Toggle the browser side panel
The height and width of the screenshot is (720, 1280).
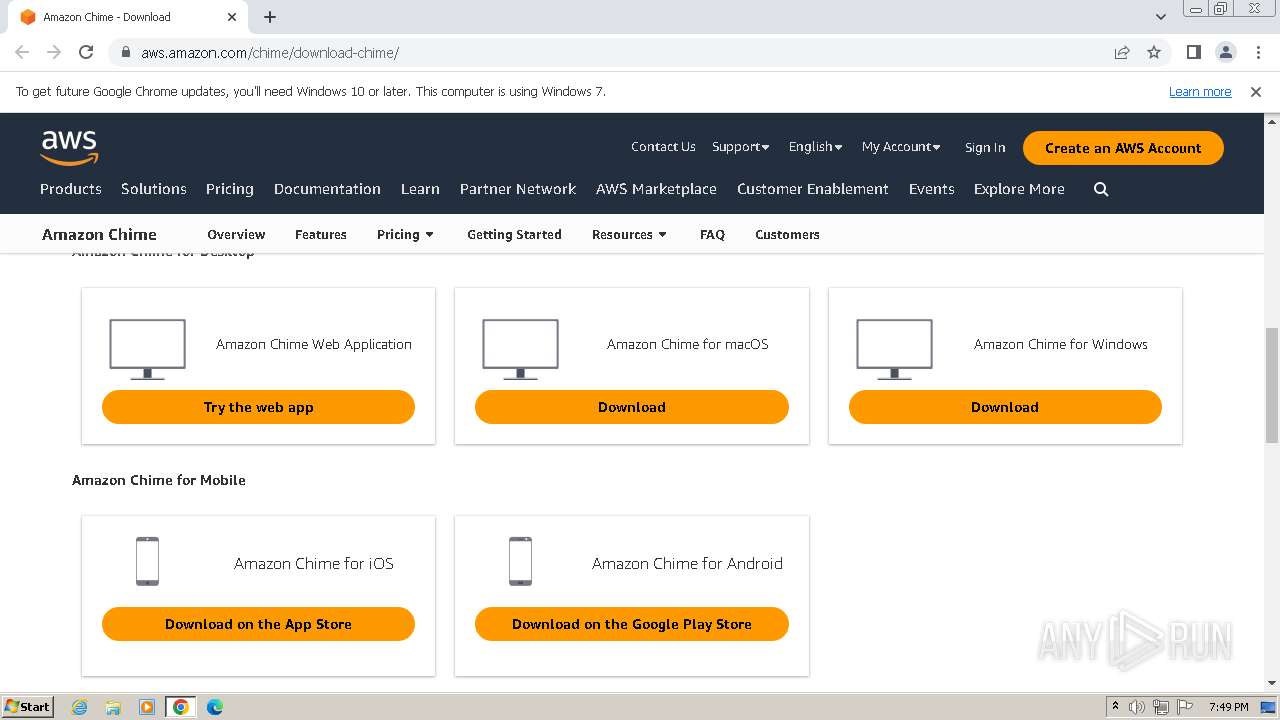(x=1193, y=53)
